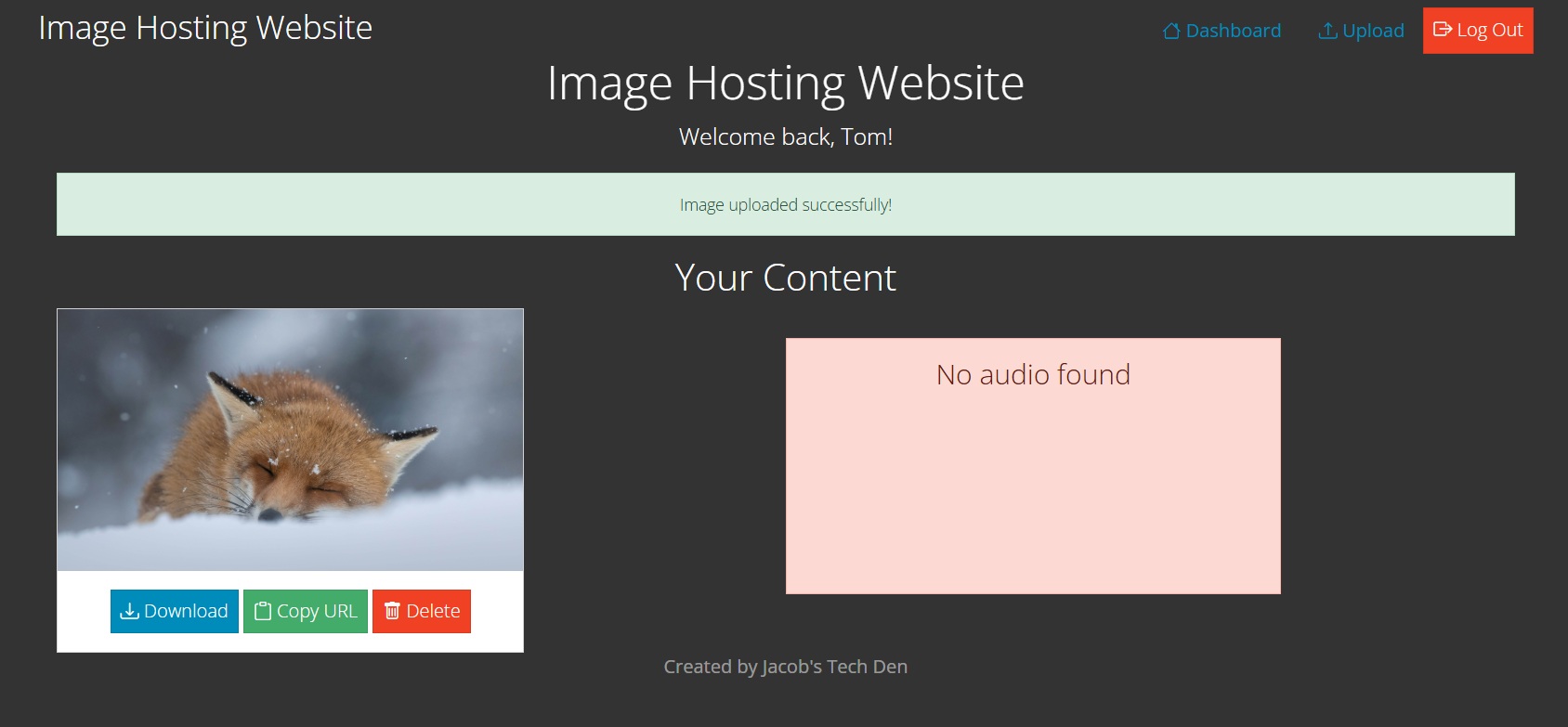Open the sleeping fox image thumbnail

tap(290, 440)
